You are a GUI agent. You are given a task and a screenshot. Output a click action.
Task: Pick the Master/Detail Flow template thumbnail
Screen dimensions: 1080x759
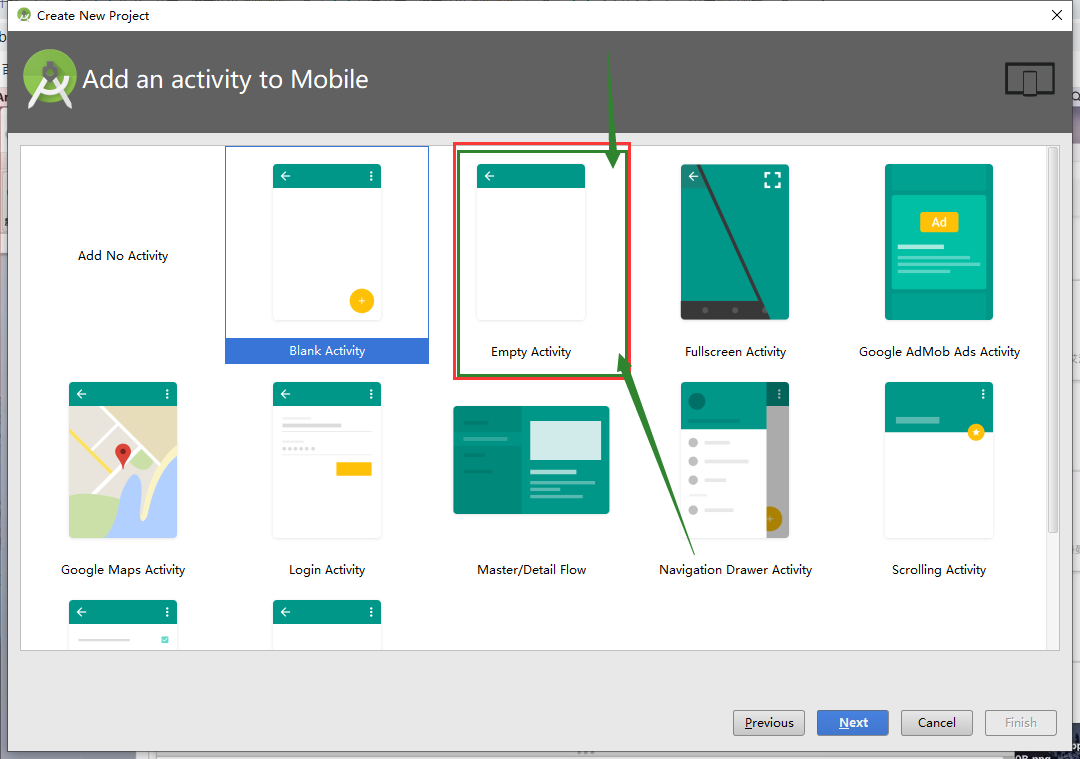tap(531, 460)
